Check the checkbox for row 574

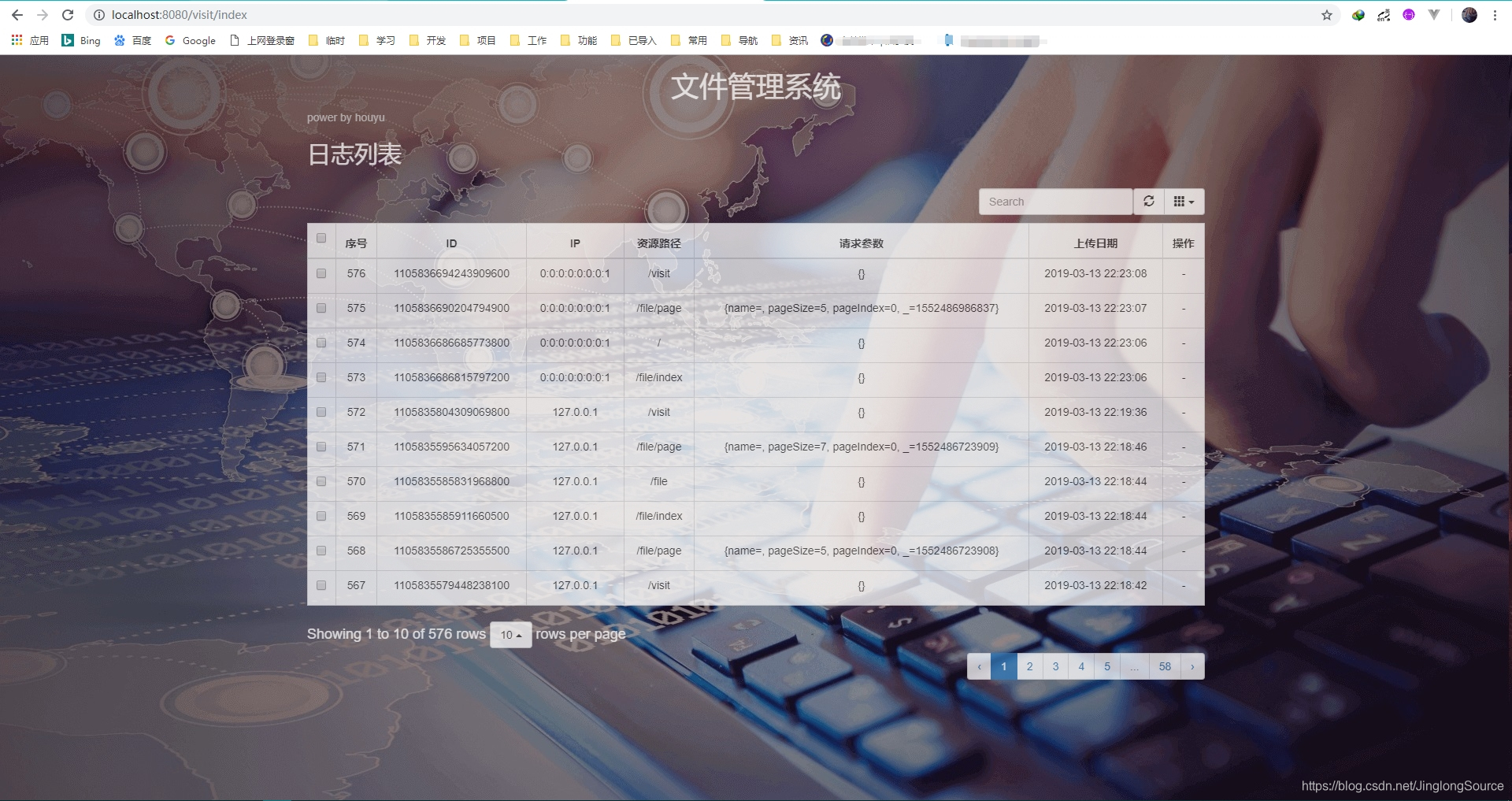pyautogui.click(x=321, y=343)
